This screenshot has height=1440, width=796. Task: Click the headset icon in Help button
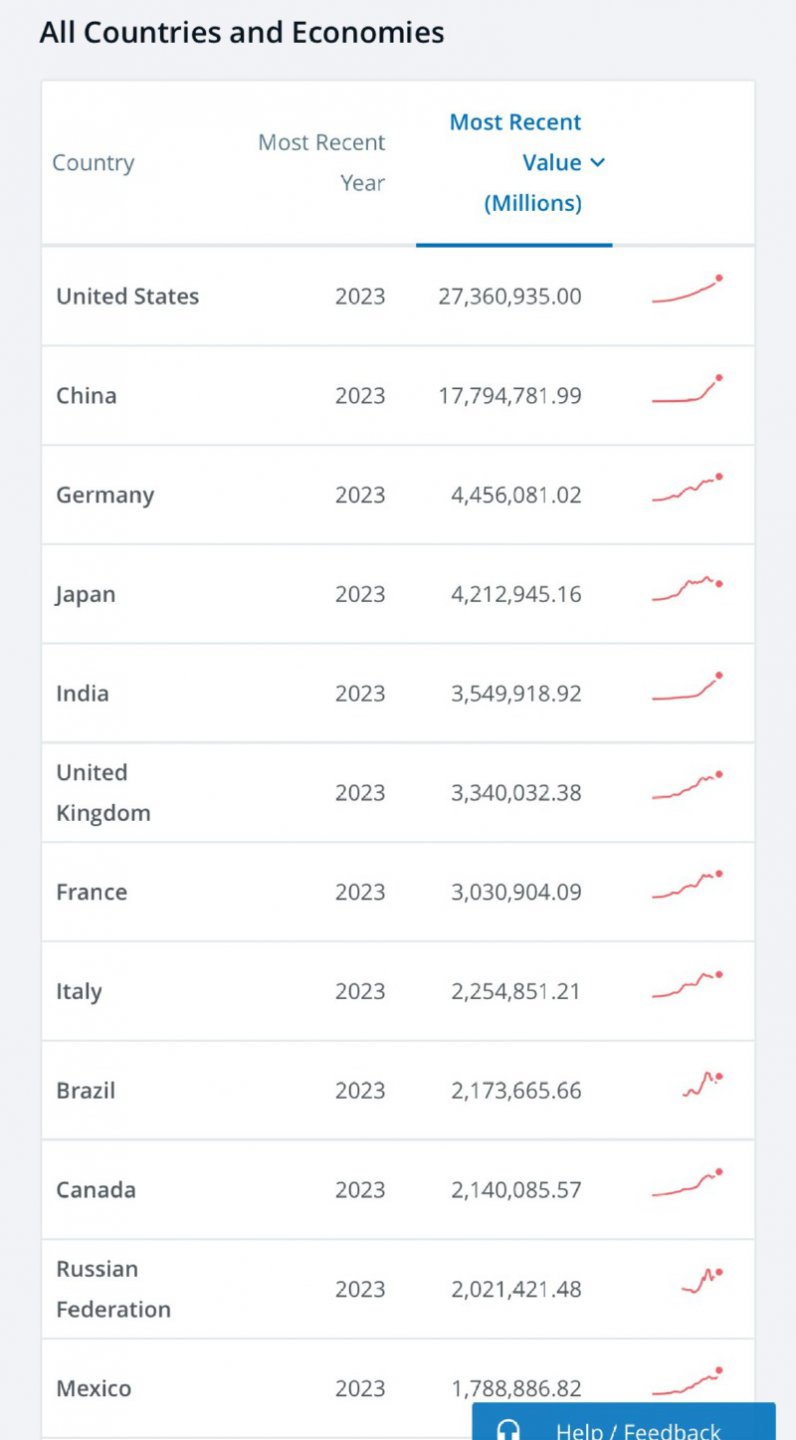508,1429
